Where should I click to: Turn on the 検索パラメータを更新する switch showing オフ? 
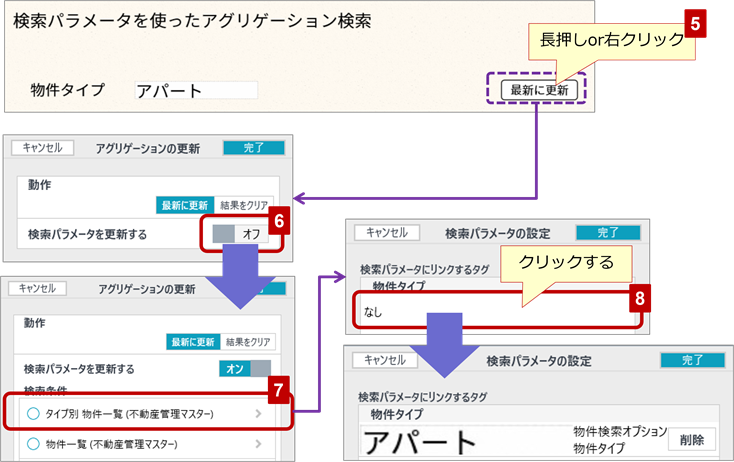pyautogui.click(x=241, y=233)
